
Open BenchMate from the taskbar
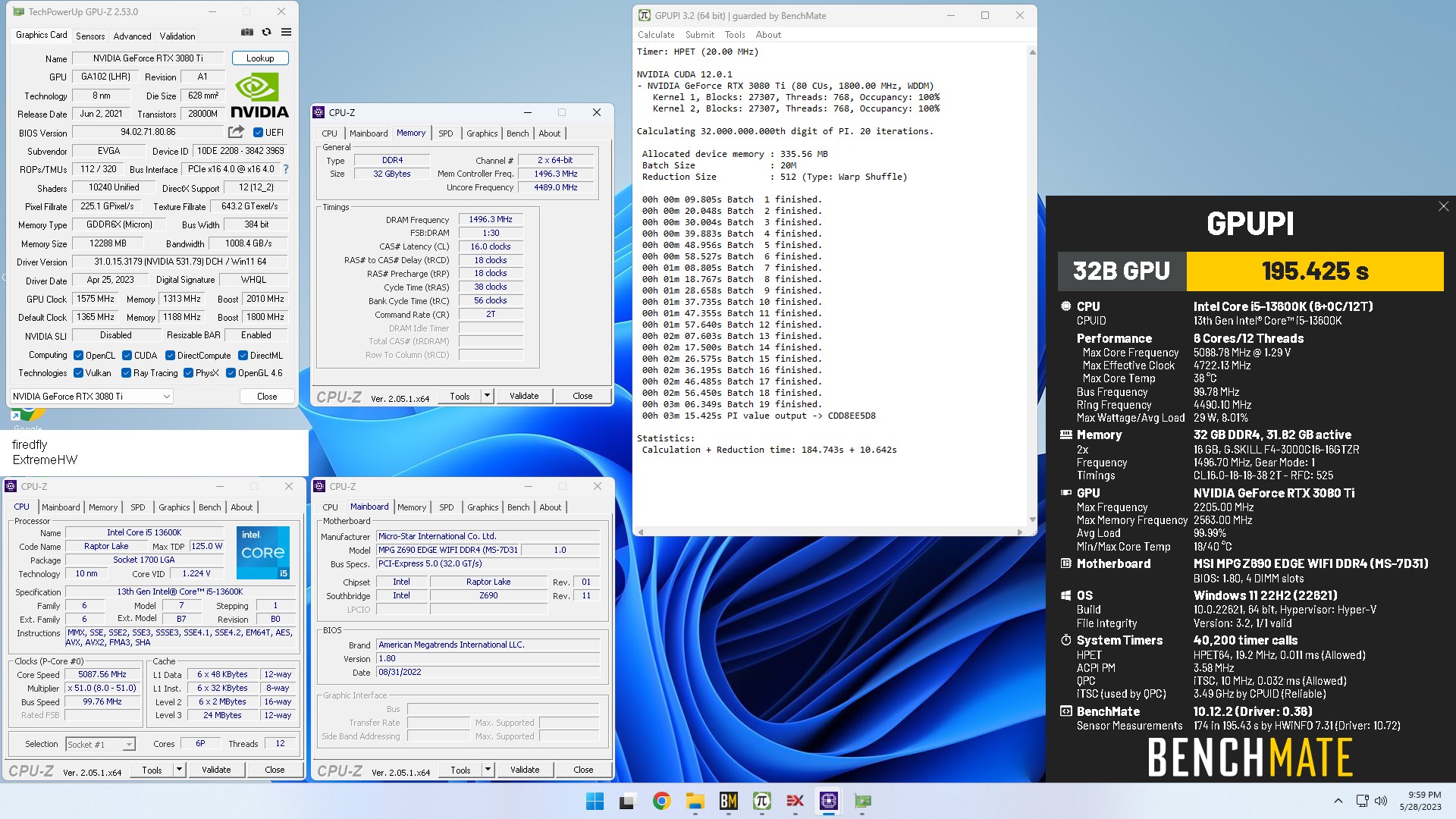click(728, 801)
